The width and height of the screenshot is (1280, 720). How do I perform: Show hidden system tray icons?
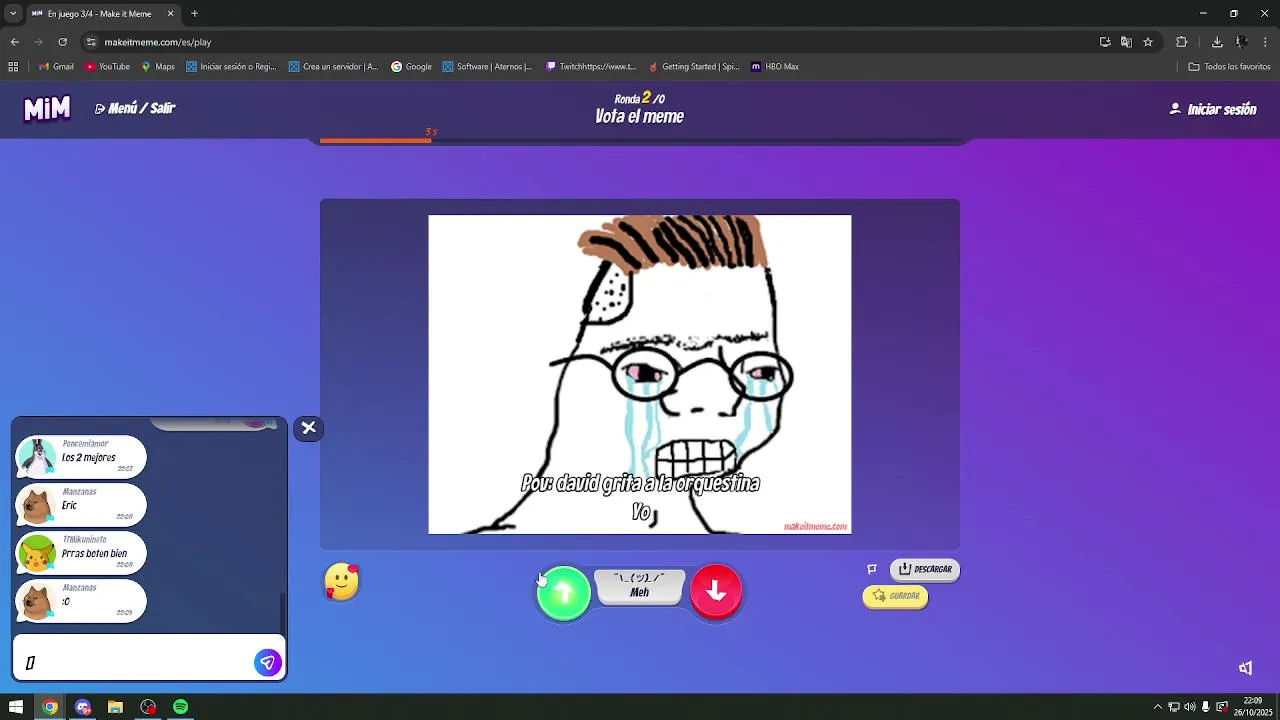pos(1158,707)
